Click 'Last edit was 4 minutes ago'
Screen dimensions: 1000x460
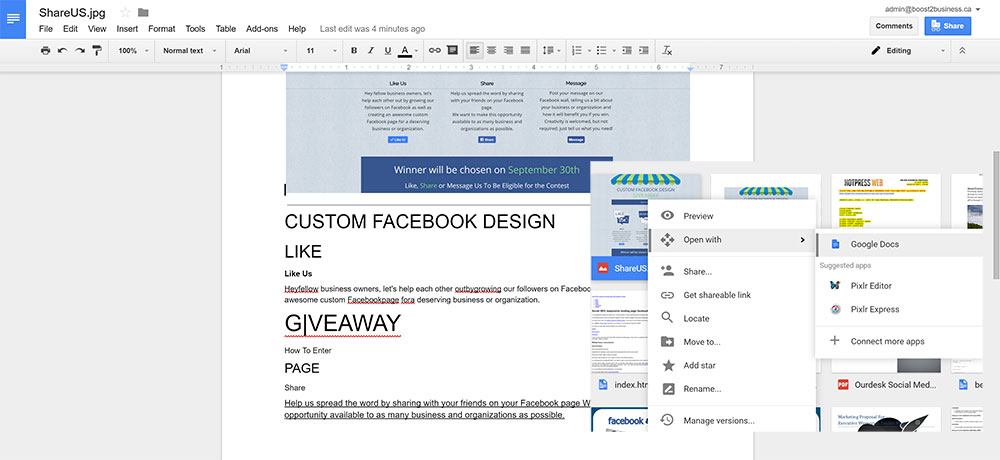click(372, 29)
